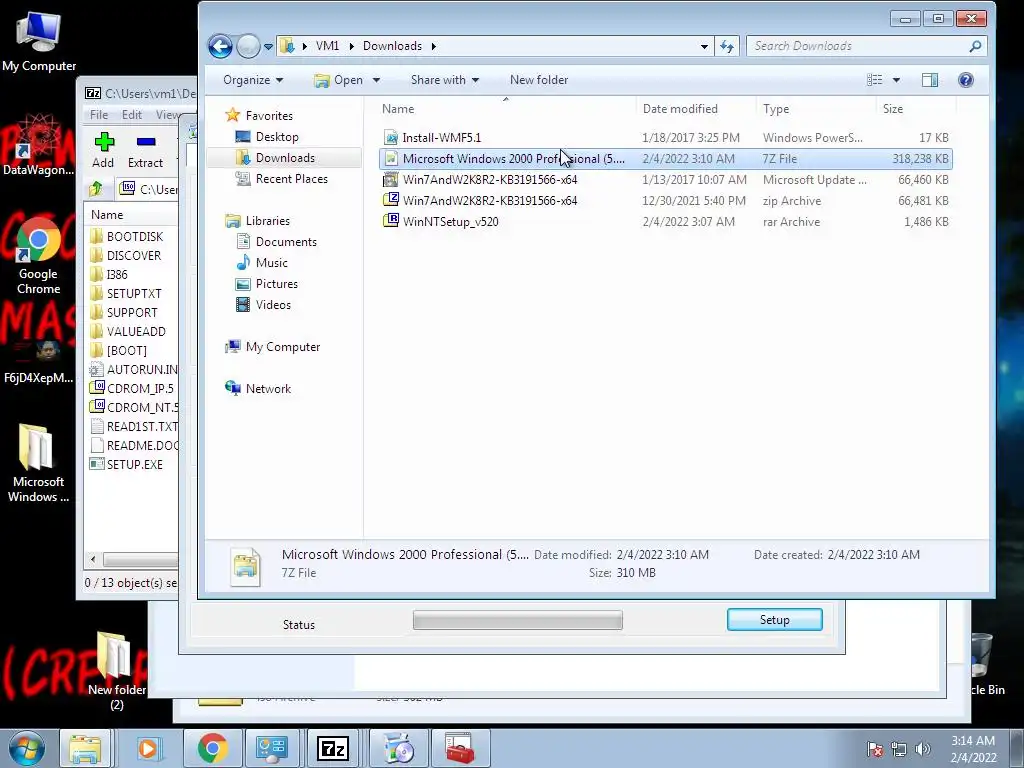This screenshot has height=768, width=1024.
Task: Open the Videos library
Action: point(263,304)
